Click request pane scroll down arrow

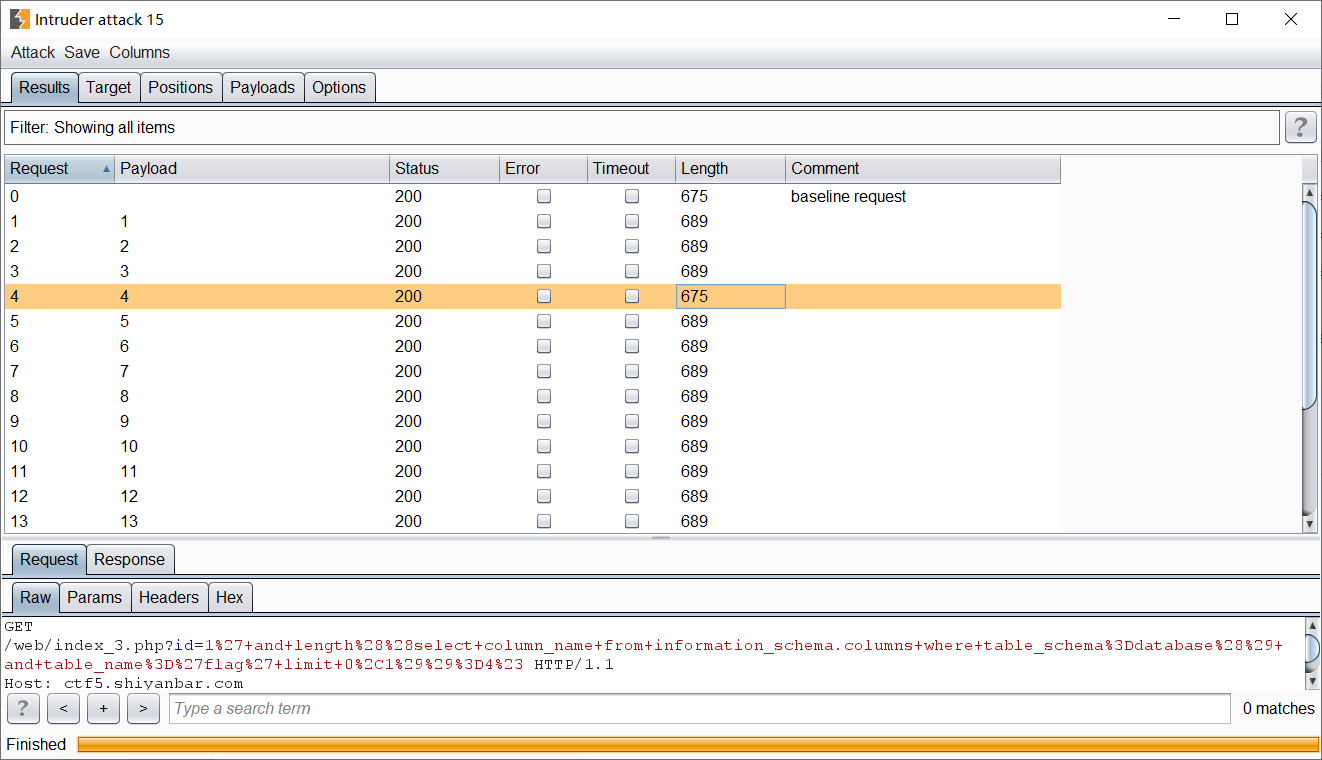pyautogui.click(x=1311, y=681)
